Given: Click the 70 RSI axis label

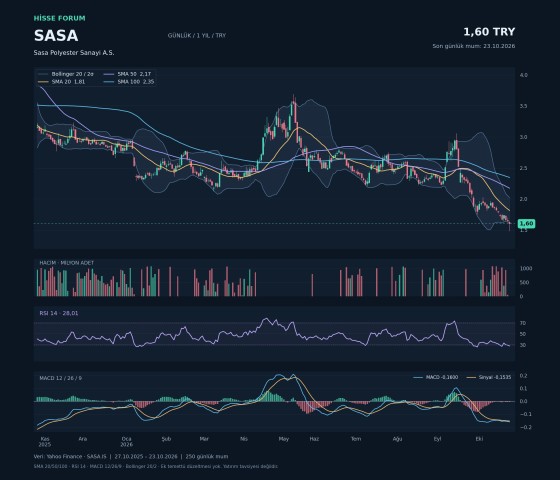Looking at the screenshot, I should pyautogui.click(x=523, y=323).
